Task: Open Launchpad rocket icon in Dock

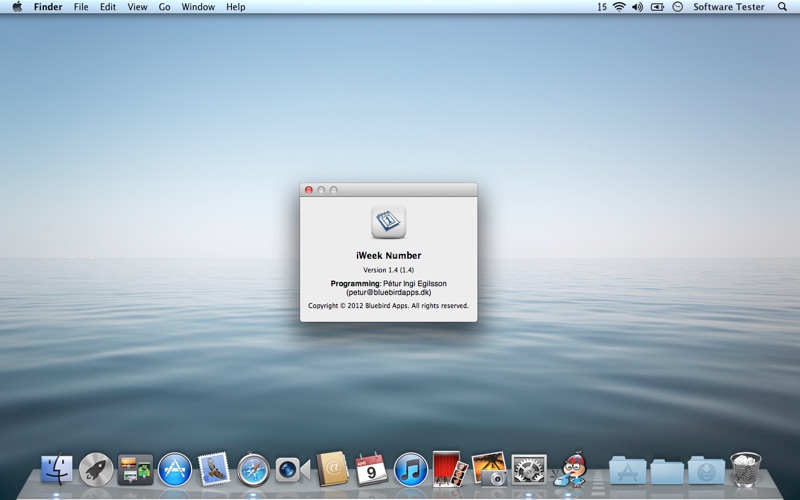Action: pyautogui.click(x=96, y=469)
